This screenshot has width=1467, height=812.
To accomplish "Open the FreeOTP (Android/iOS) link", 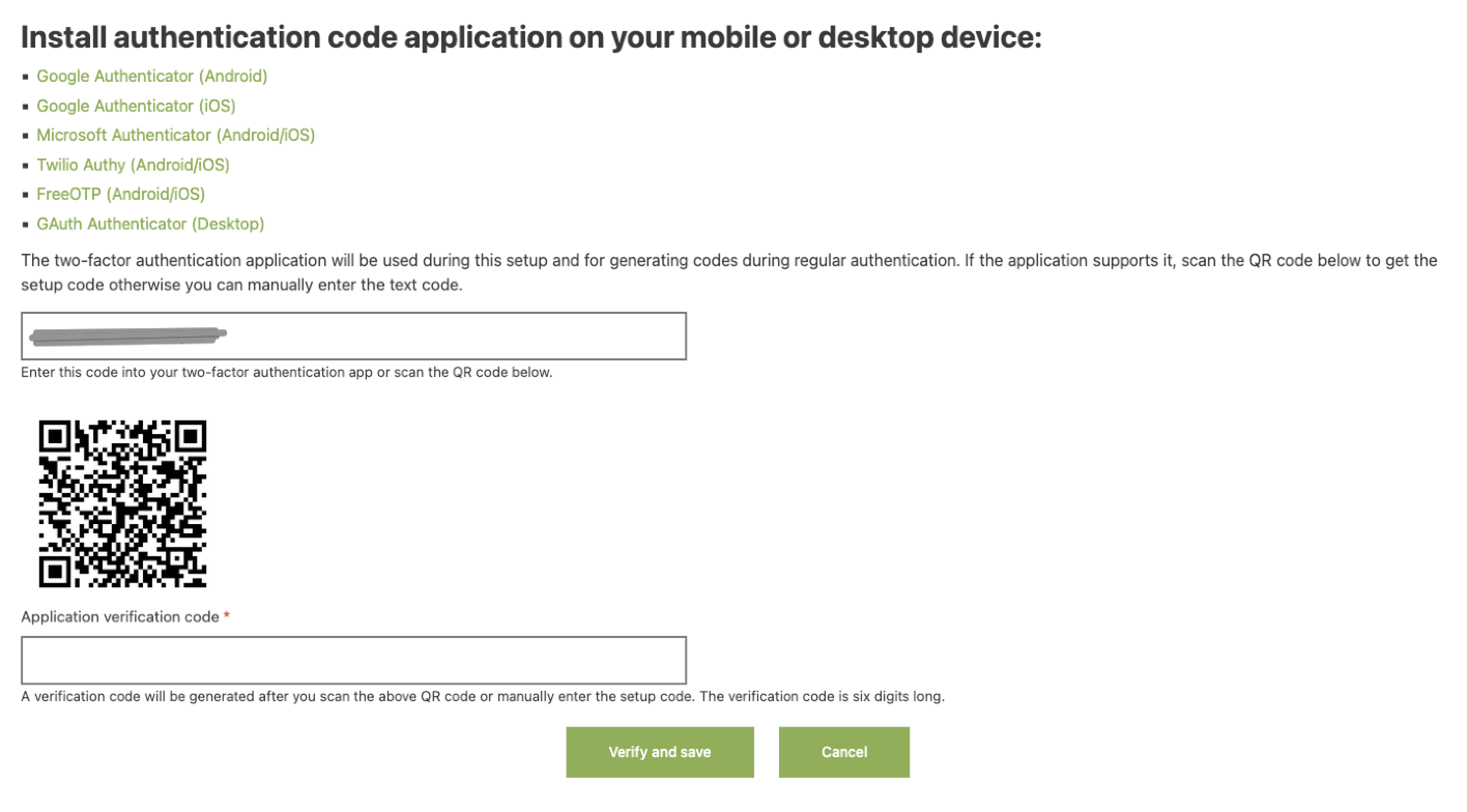I will [120, 194].
